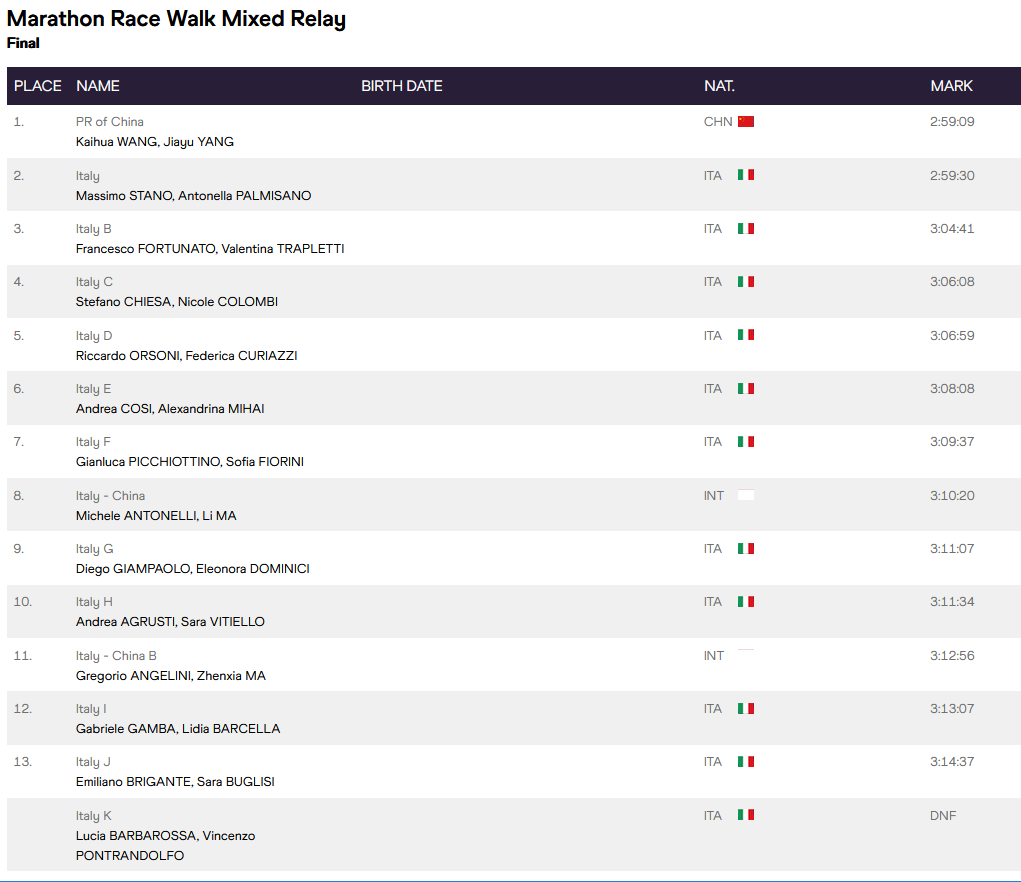The height and width of the screenshot is (882, 1021).
Task: Click the Italy flag in the Italy J row
Action: [x=746, y=762]
